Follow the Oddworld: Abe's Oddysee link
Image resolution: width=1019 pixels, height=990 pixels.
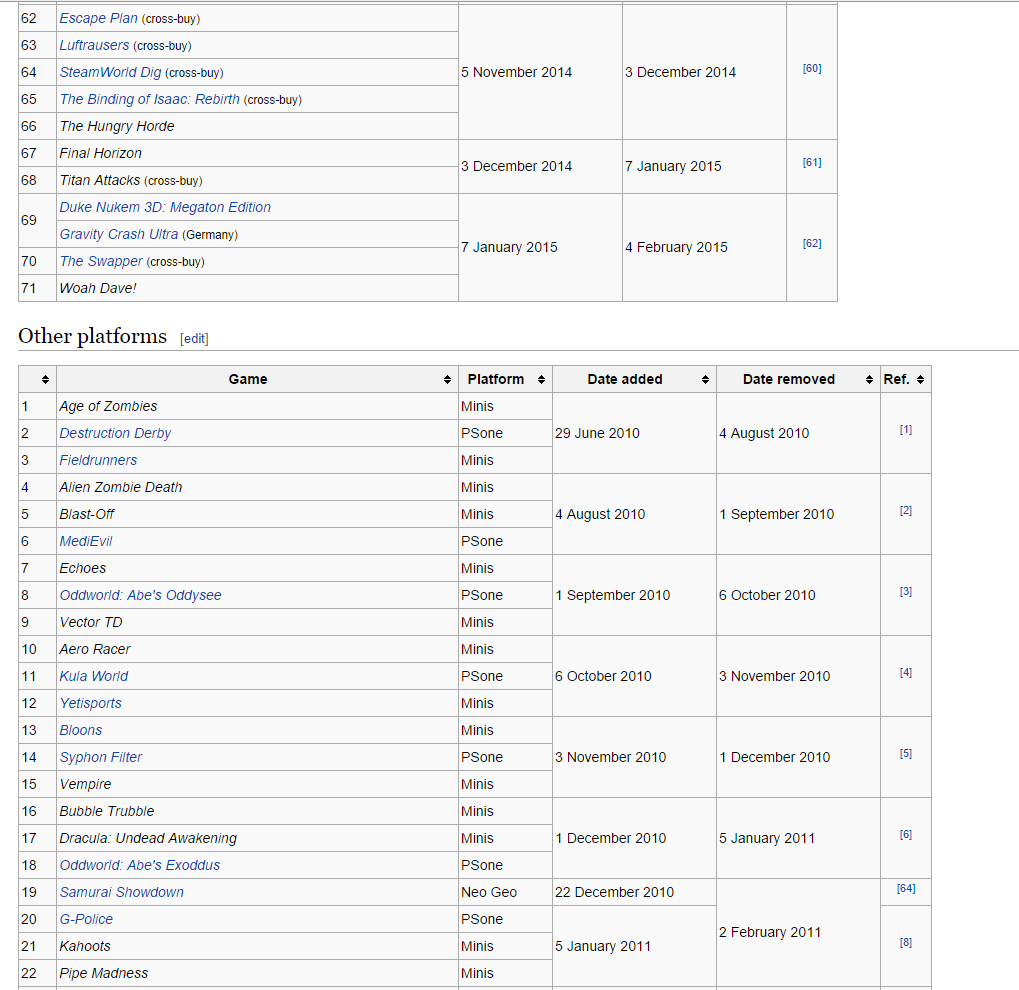pos(140,595)
